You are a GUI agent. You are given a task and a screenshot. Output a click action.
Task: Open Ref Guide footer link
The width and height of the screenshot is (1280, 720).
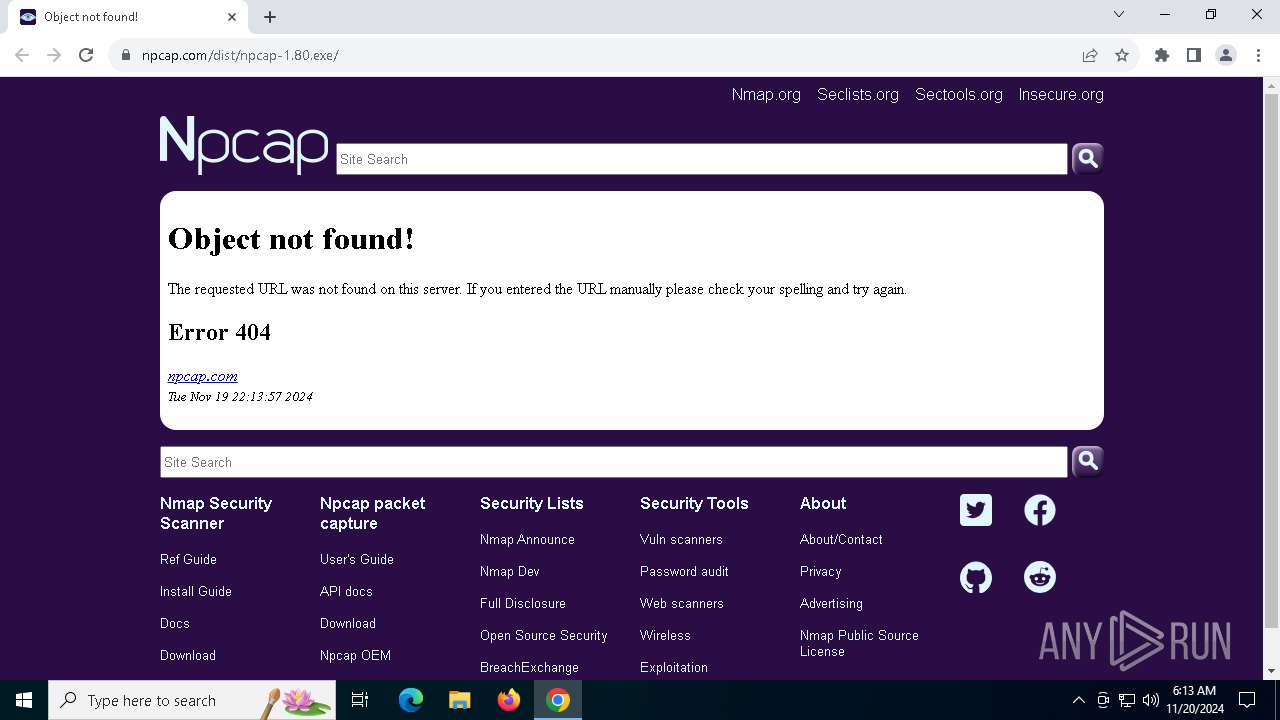pyautogui.click(x=188, y=559)
